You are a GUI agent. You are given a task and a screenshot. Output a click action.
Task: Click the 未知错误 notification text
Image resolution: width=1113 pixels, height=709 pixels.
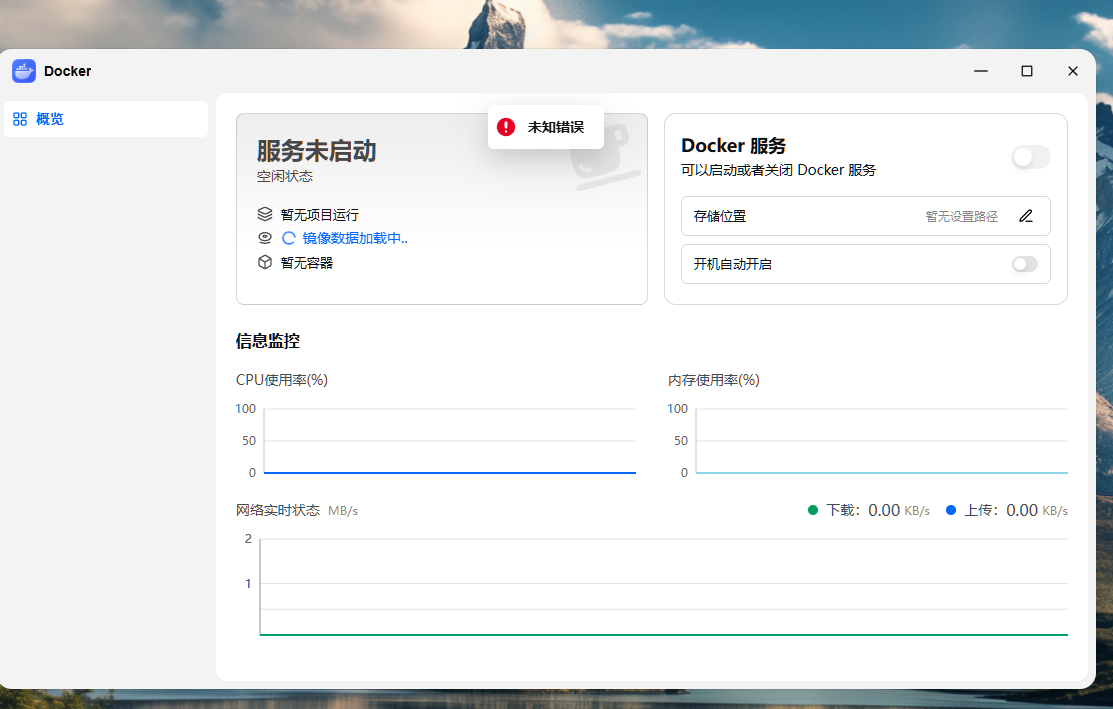[556, 127]
